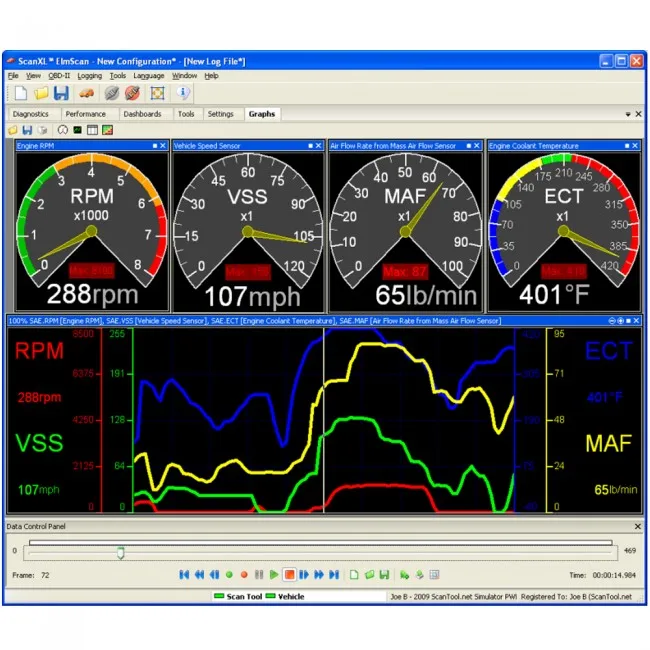Screen dimensions: 650x650
Task: Open the Tools menu in menu bar
Action: pos(118,76)
